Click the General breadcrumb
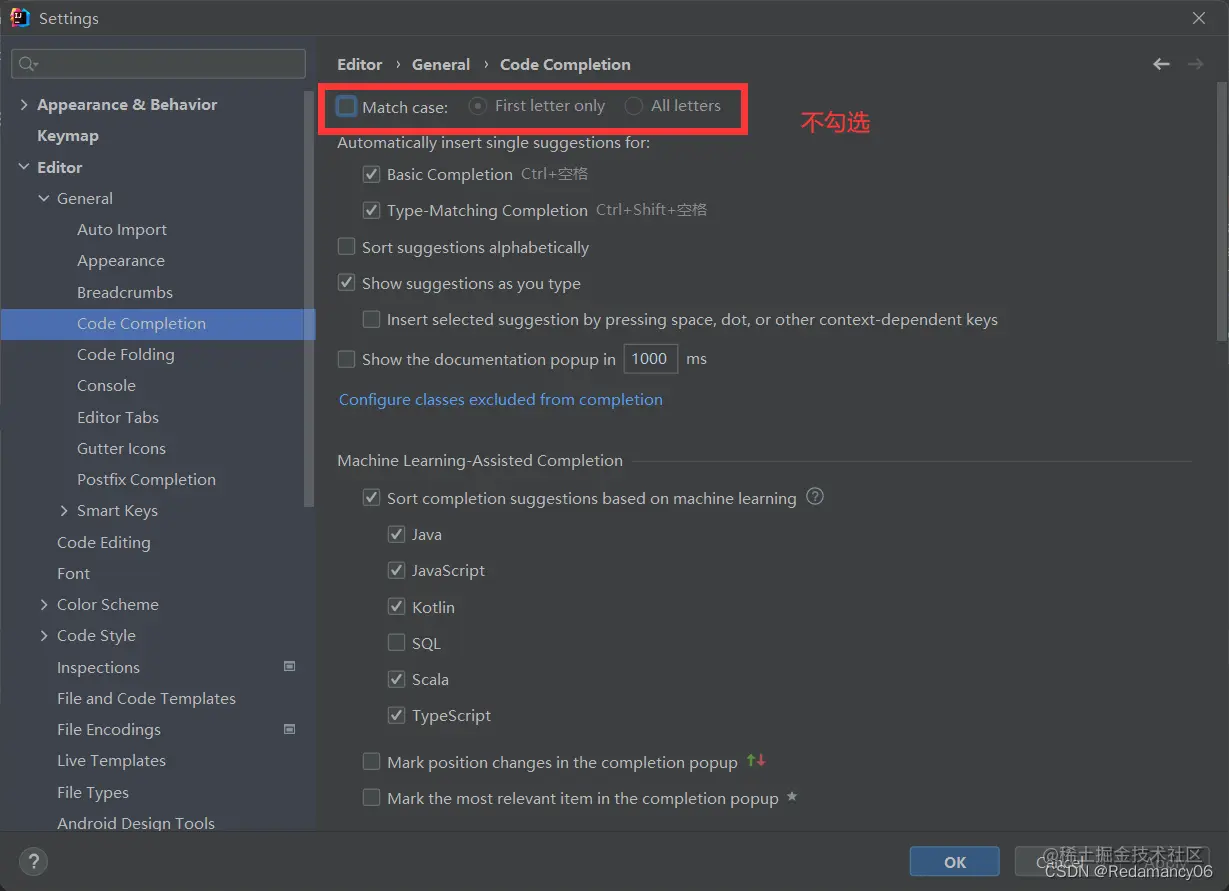This screenshot has width=1229, height=891. 441,64
